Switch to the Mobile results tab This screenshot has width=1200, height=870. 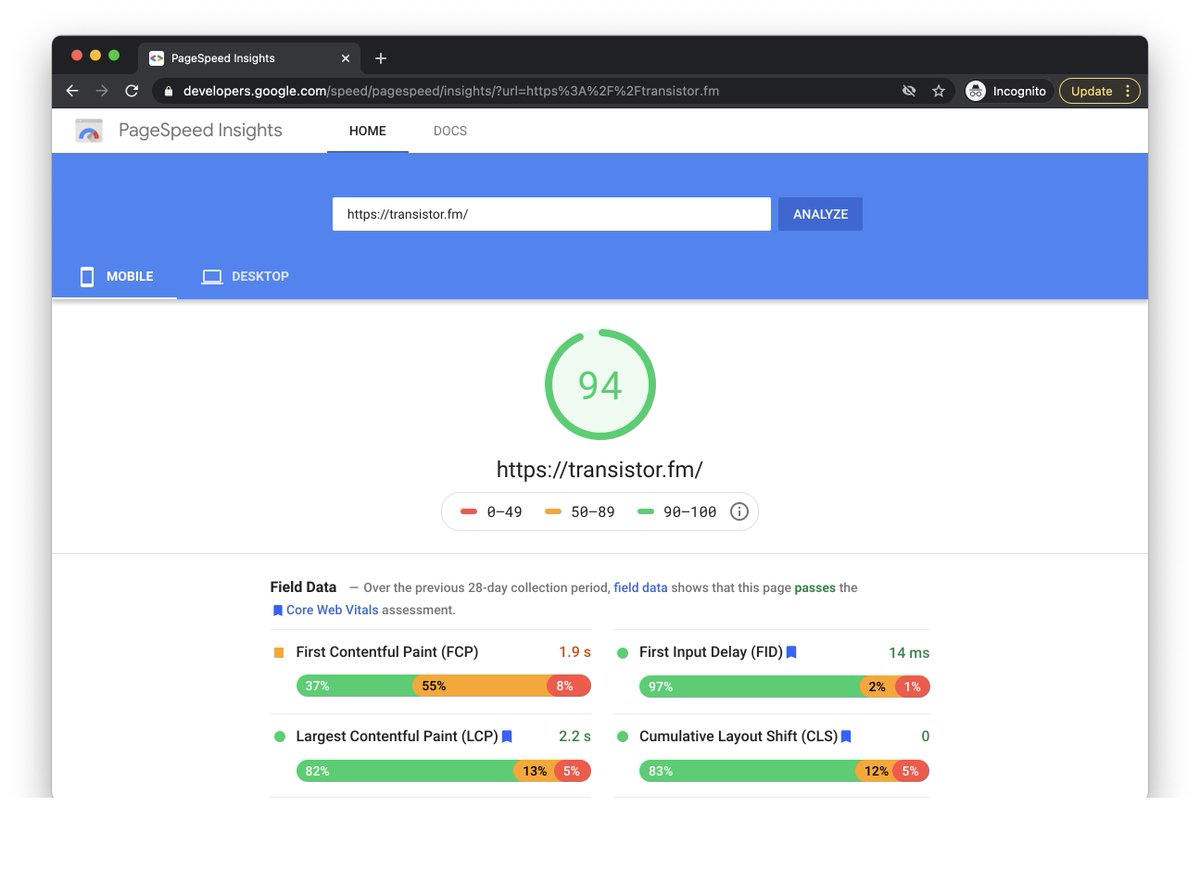coord(116,276)
